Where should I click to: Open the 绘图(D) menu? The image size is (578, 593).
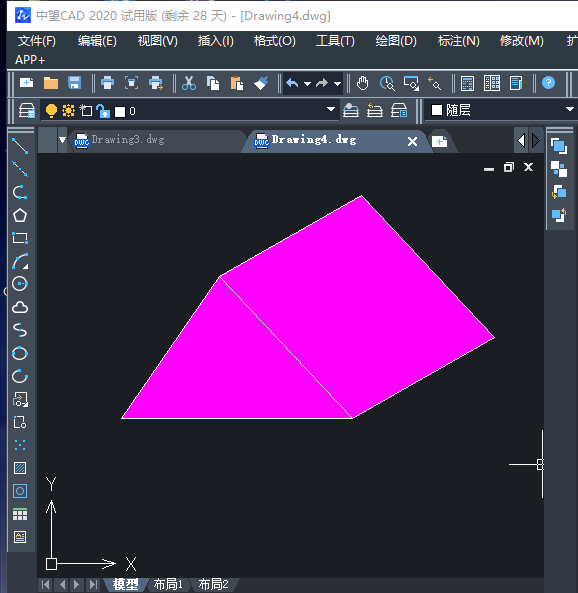tap(396, 41)
